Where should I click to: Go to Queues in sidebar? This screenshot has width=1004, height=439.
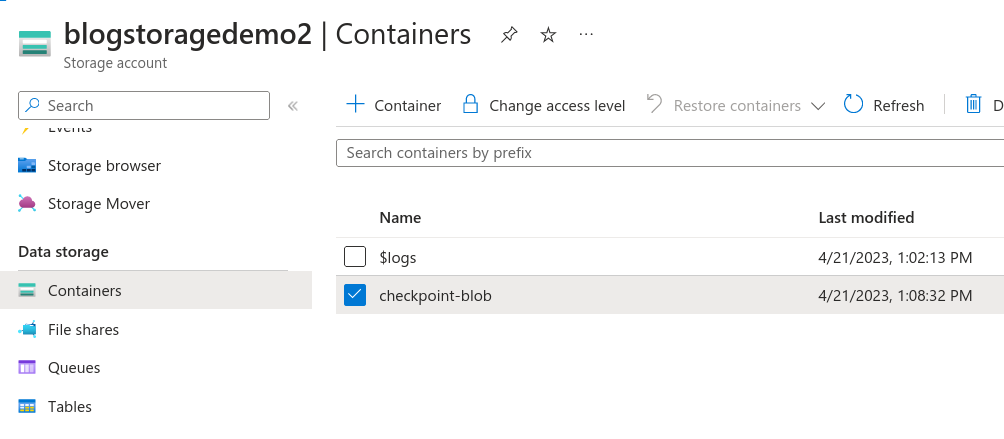pyautogui.click(x=74, y=368)
